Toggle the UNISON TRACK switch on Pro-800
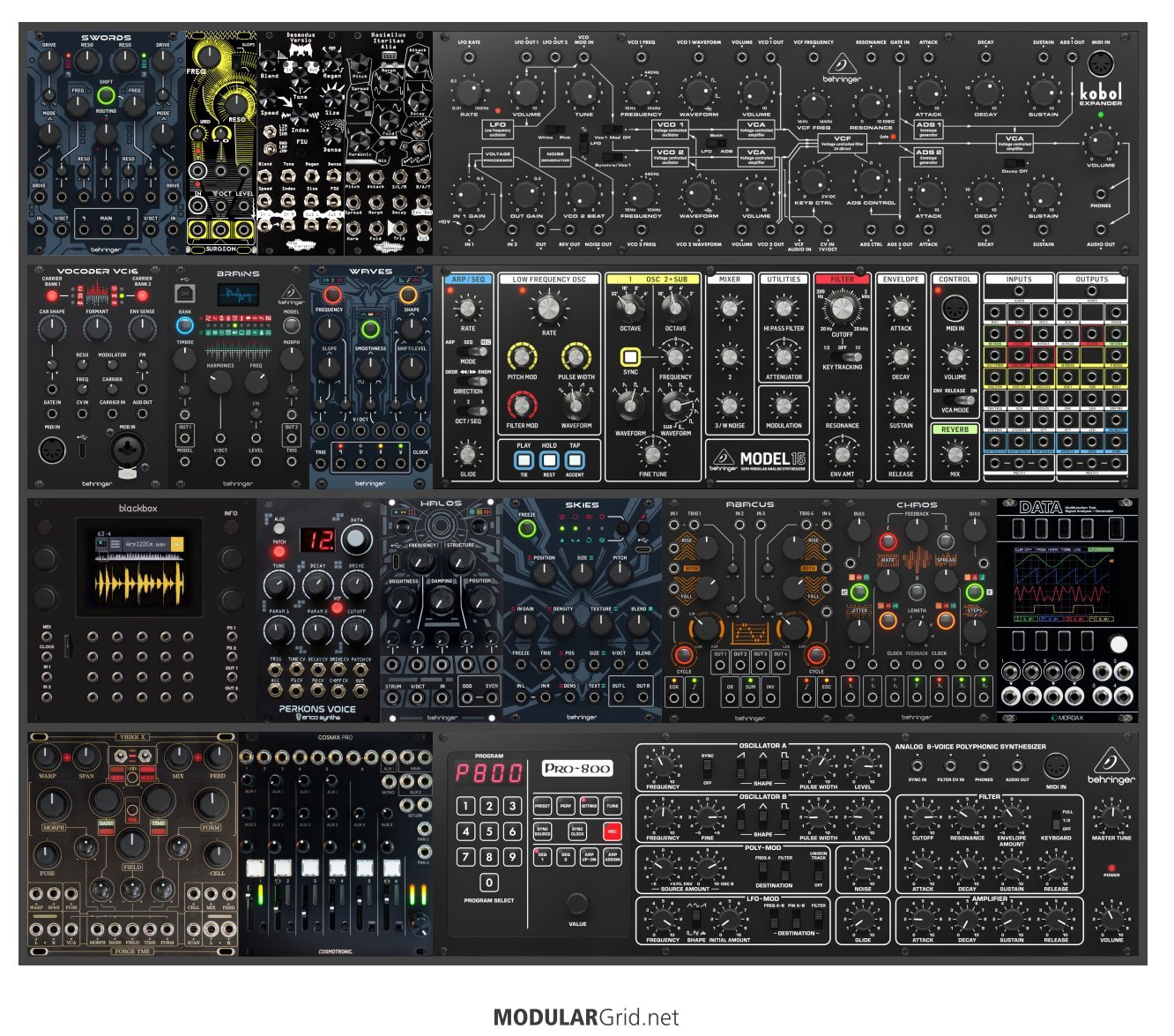Image resolution: width=1174 pixels, height=1036 pixels. click(819, 871)
